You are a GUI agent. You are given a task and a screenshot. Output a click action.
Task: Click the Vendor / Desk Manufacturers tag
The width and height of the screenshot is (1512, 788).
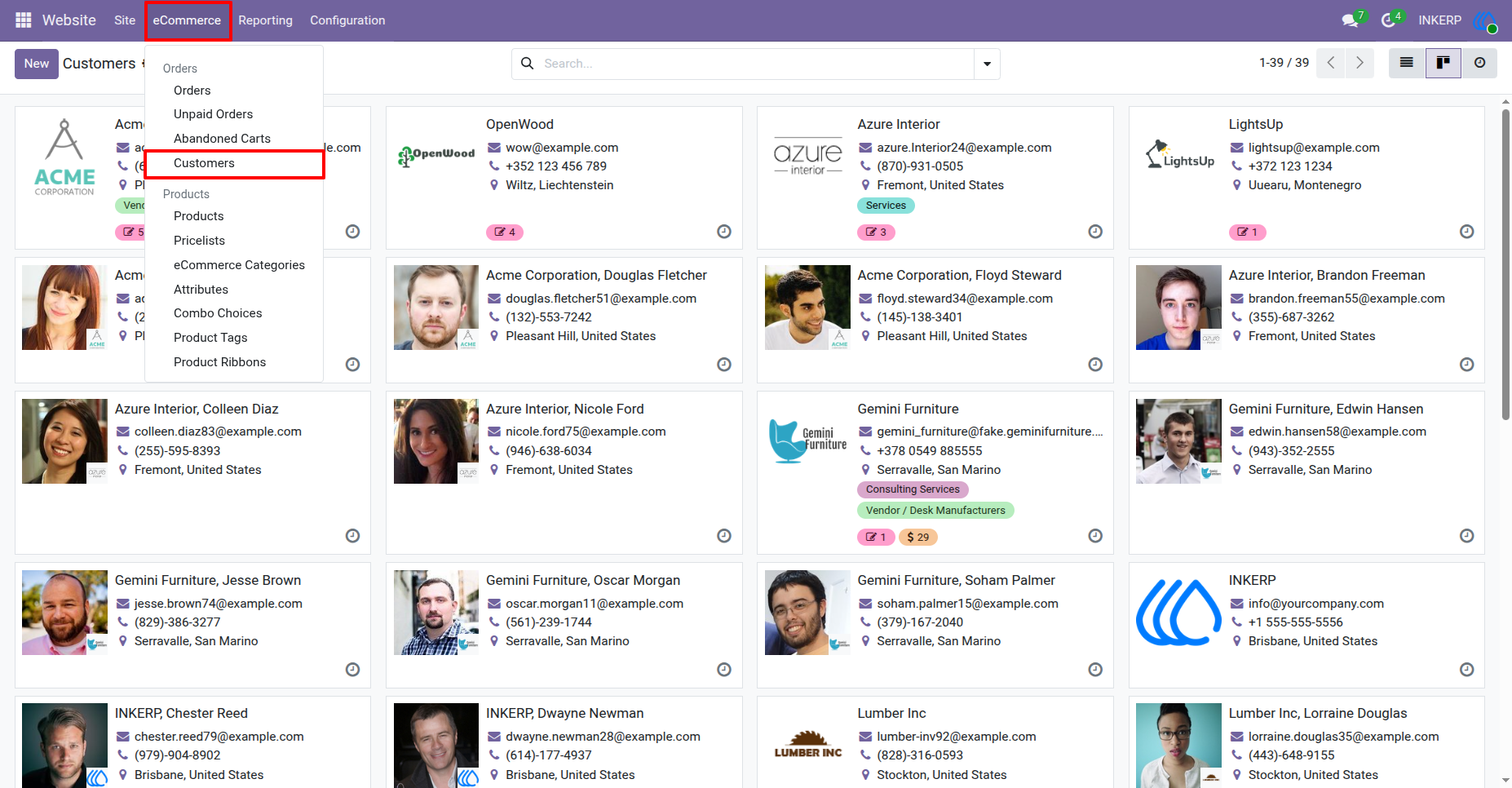935,511
